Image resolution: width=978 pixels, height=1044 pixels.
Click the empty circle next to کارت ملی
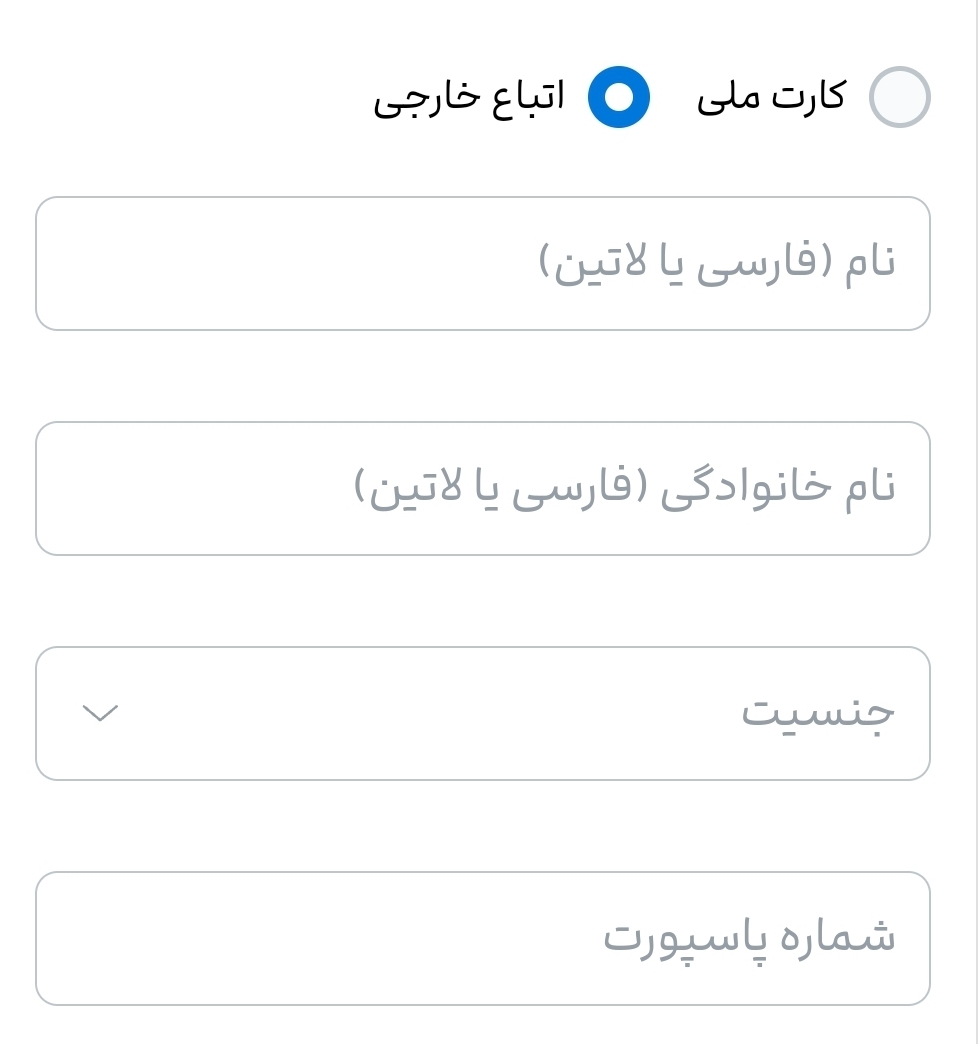898,97
